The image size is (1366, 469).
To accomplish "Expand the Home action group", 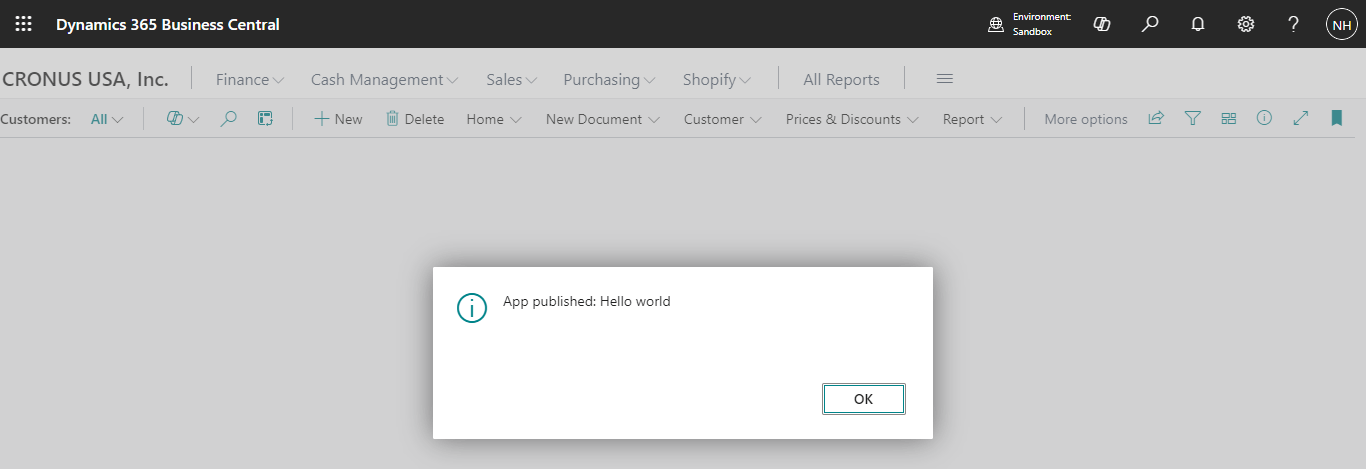I will click(494, 119).
